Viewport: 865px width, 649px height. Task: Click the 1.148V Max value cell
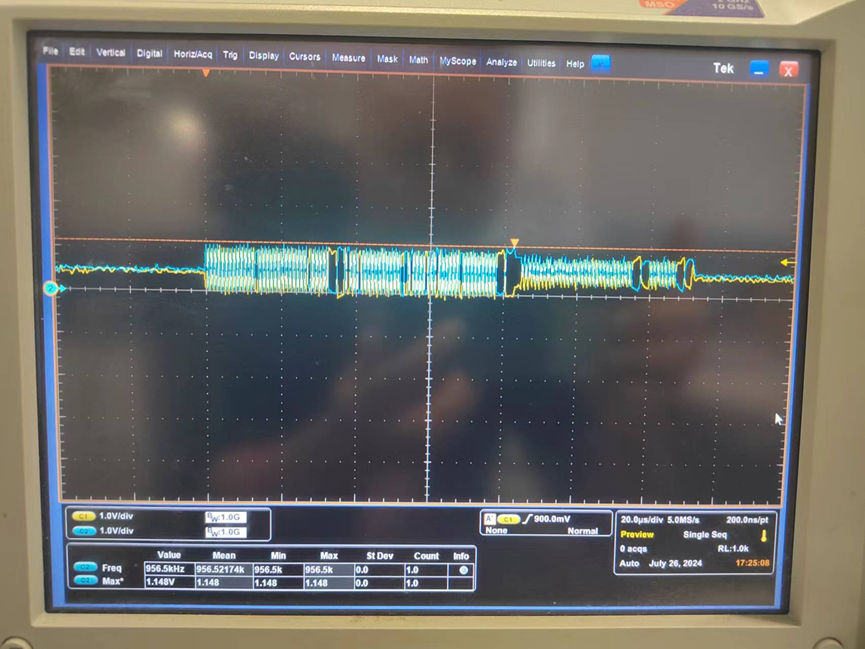coord(169,582)
